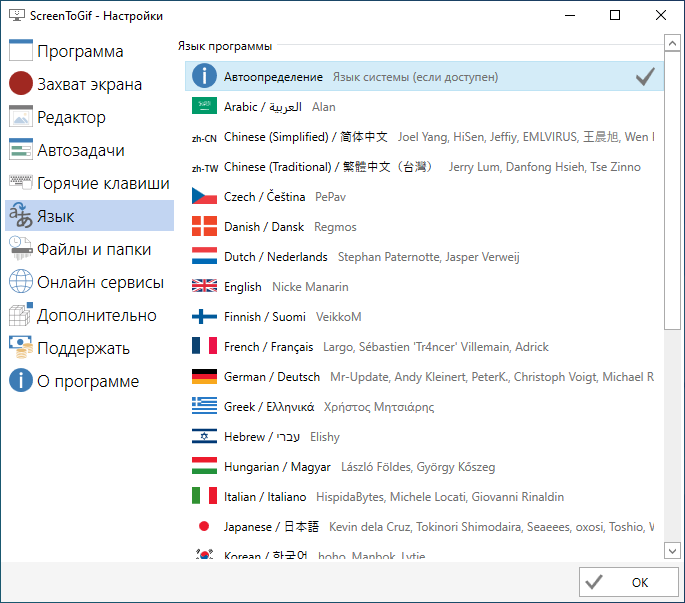685x603 pixels.
Task: Click the Saudi flag next to Arabic
Action: click(x=204, y=106)
